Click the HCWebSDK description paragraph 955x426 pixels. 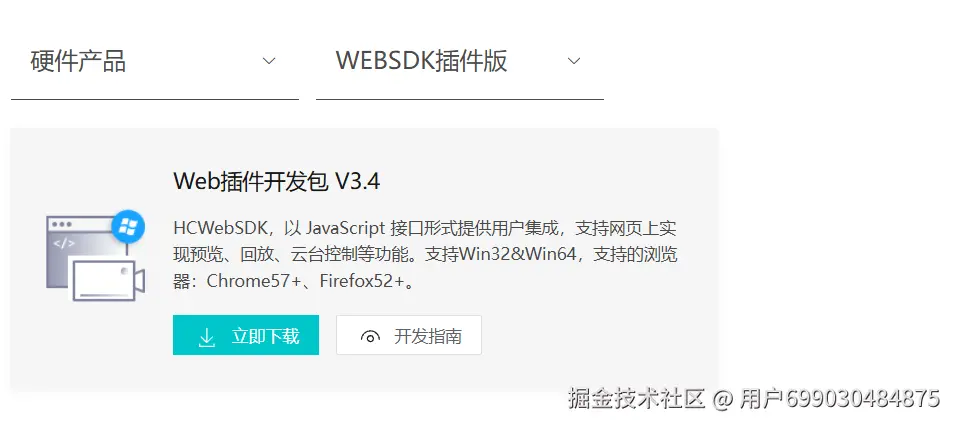pyautogui.click(x=425, y=255)
